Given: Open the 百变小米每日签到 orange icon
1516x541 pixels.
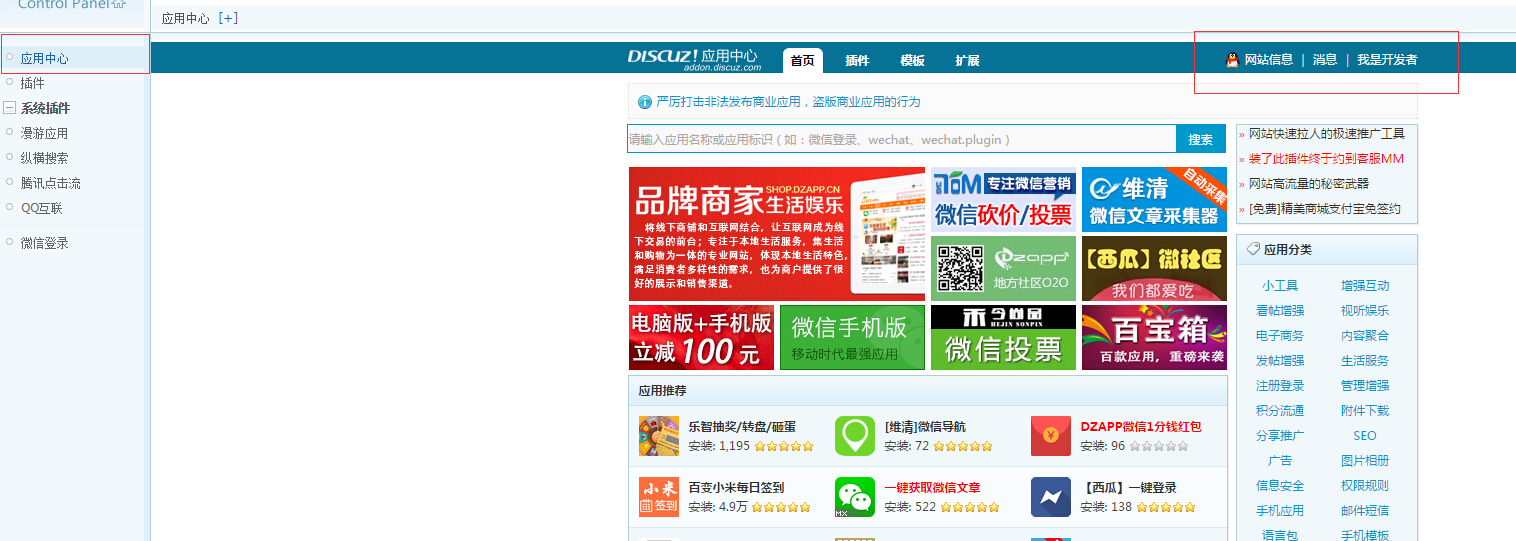Looking at the screenshot, I should [x=659, y=497].
